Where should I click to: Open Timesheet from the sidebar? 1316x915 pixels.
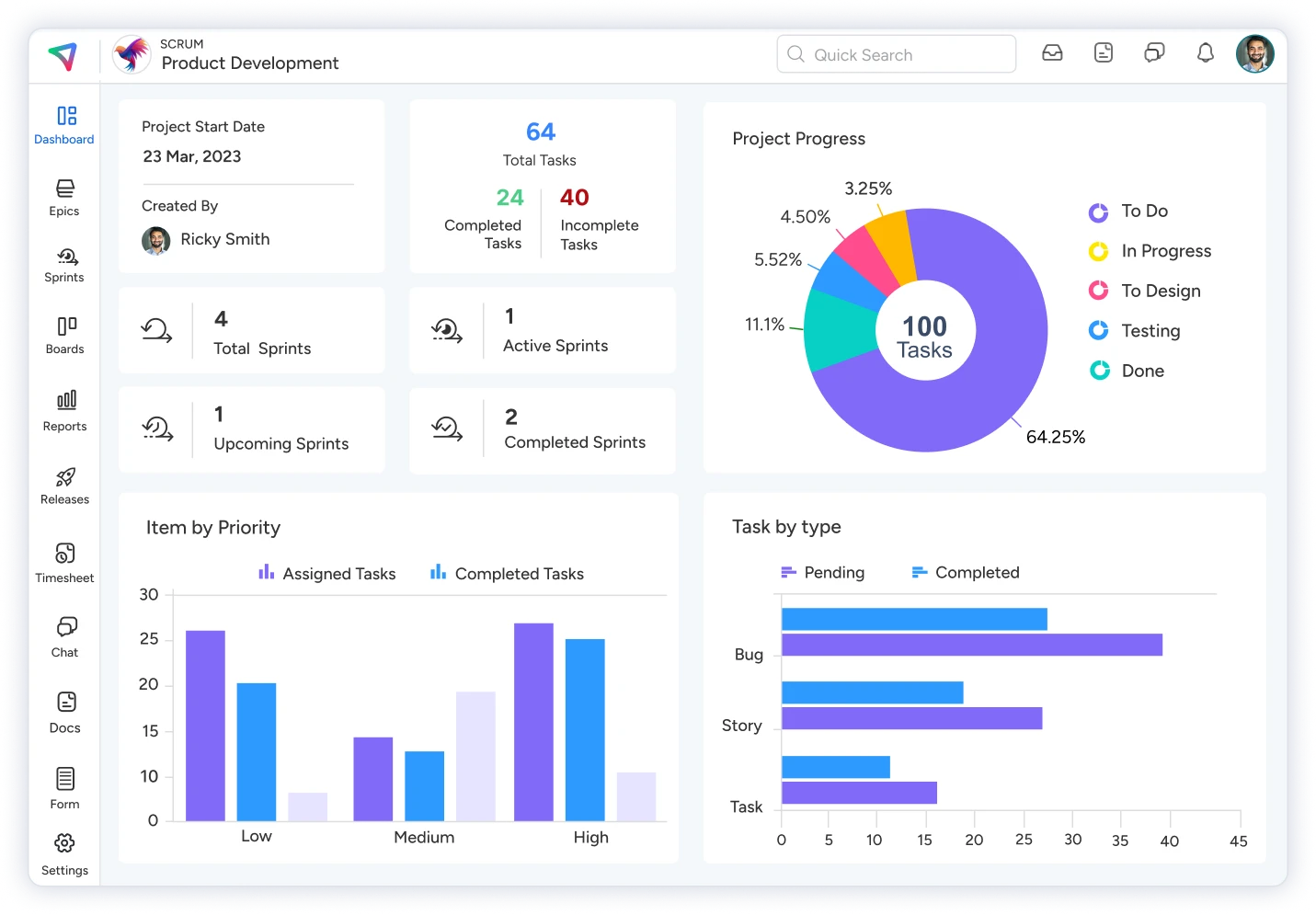(x=64, y=563)
